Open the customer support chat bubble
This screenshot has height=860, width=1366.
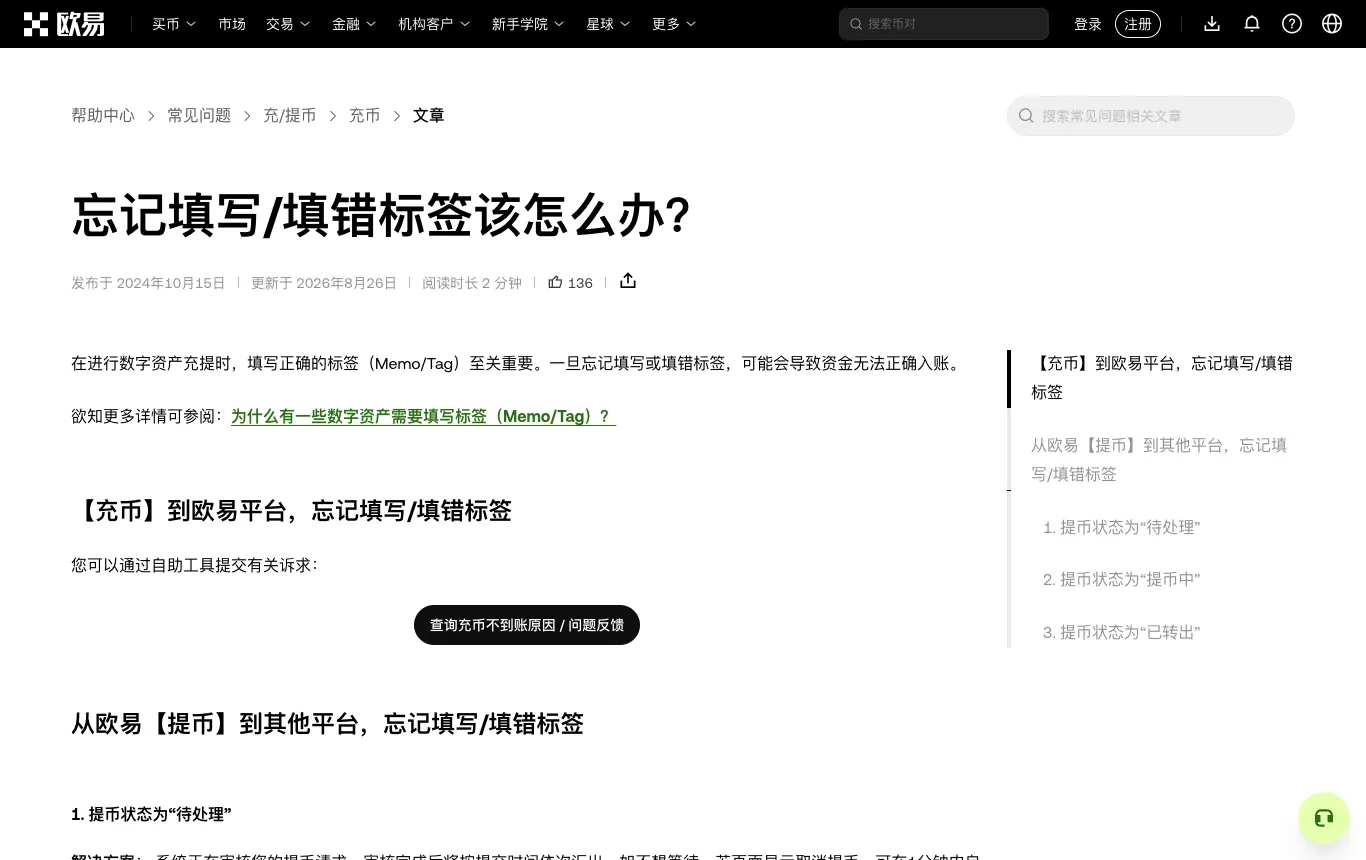point(1324,818)
